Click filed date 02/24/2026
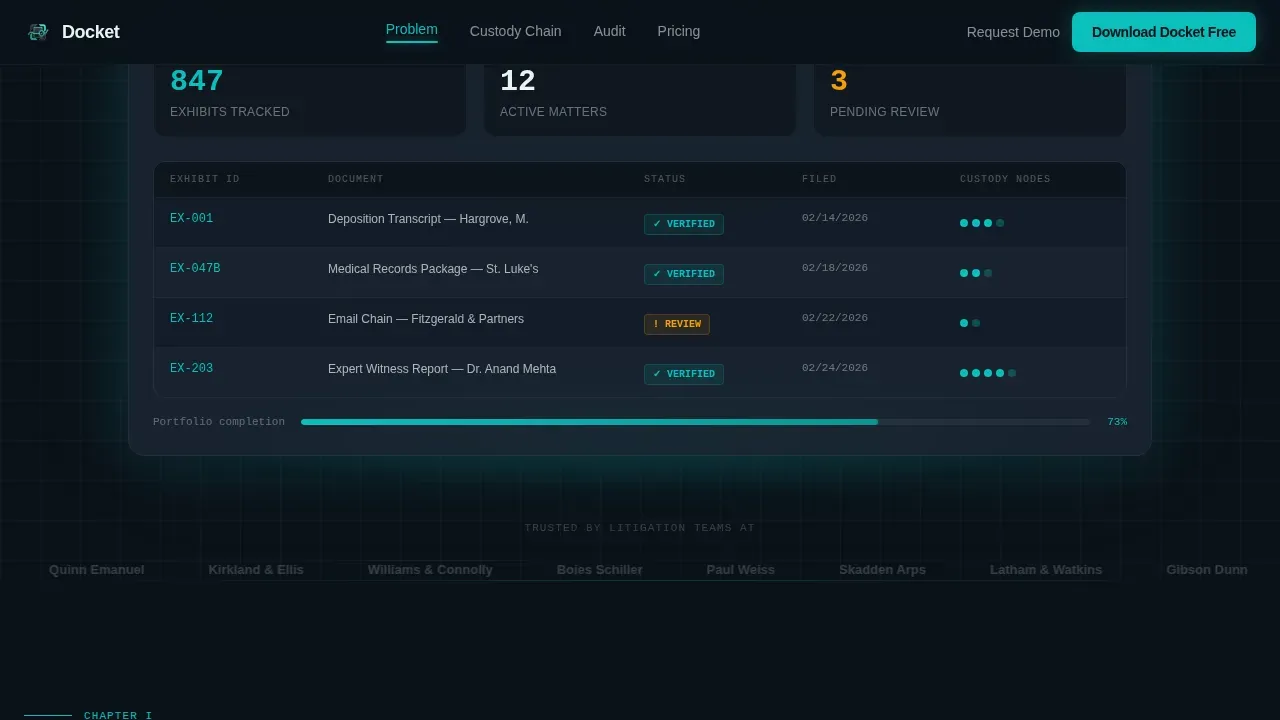The height and width of the screenshot is (720, 1280). pos(835,368)
